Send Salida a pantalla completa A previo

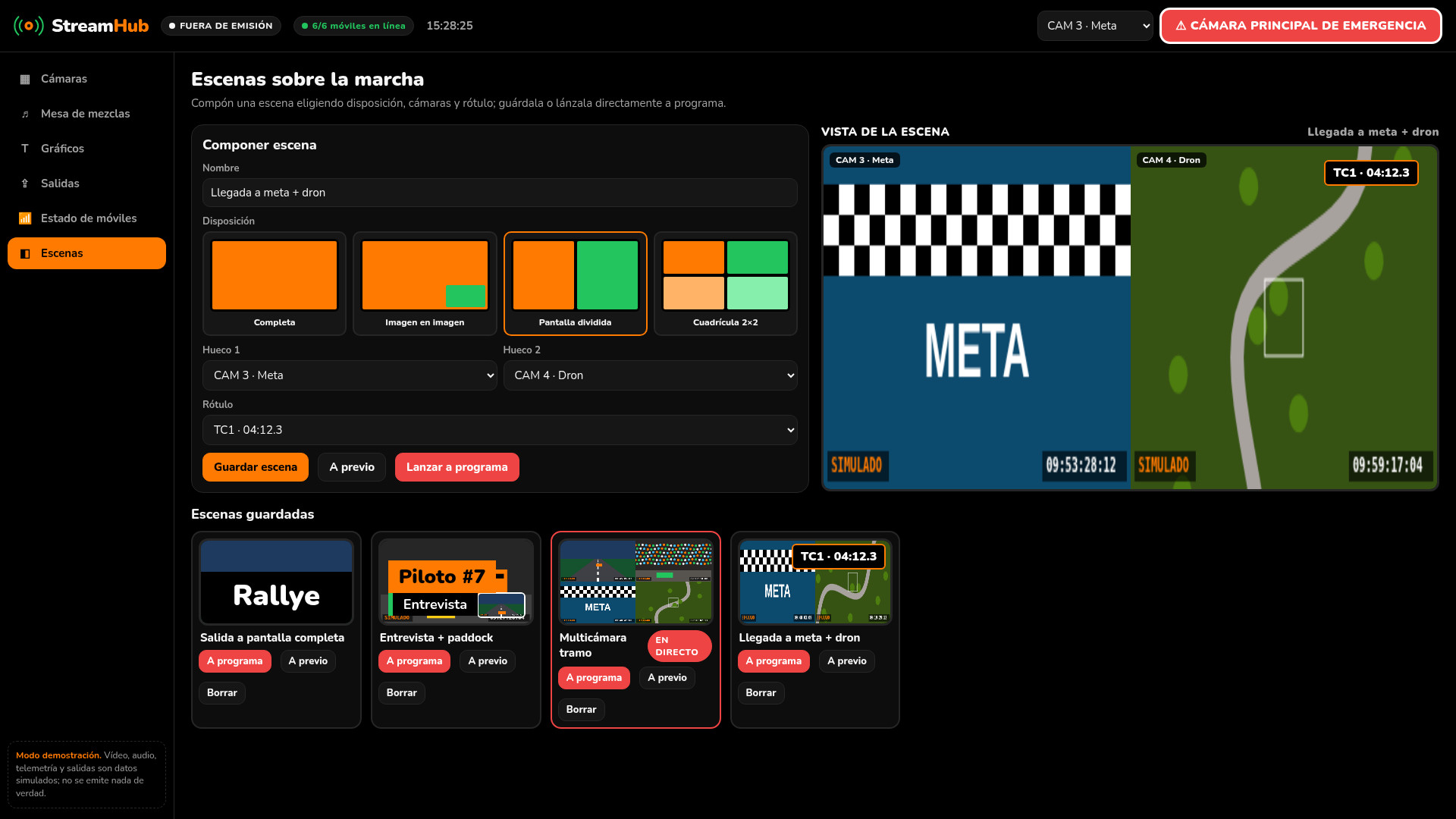coord(308,661)
